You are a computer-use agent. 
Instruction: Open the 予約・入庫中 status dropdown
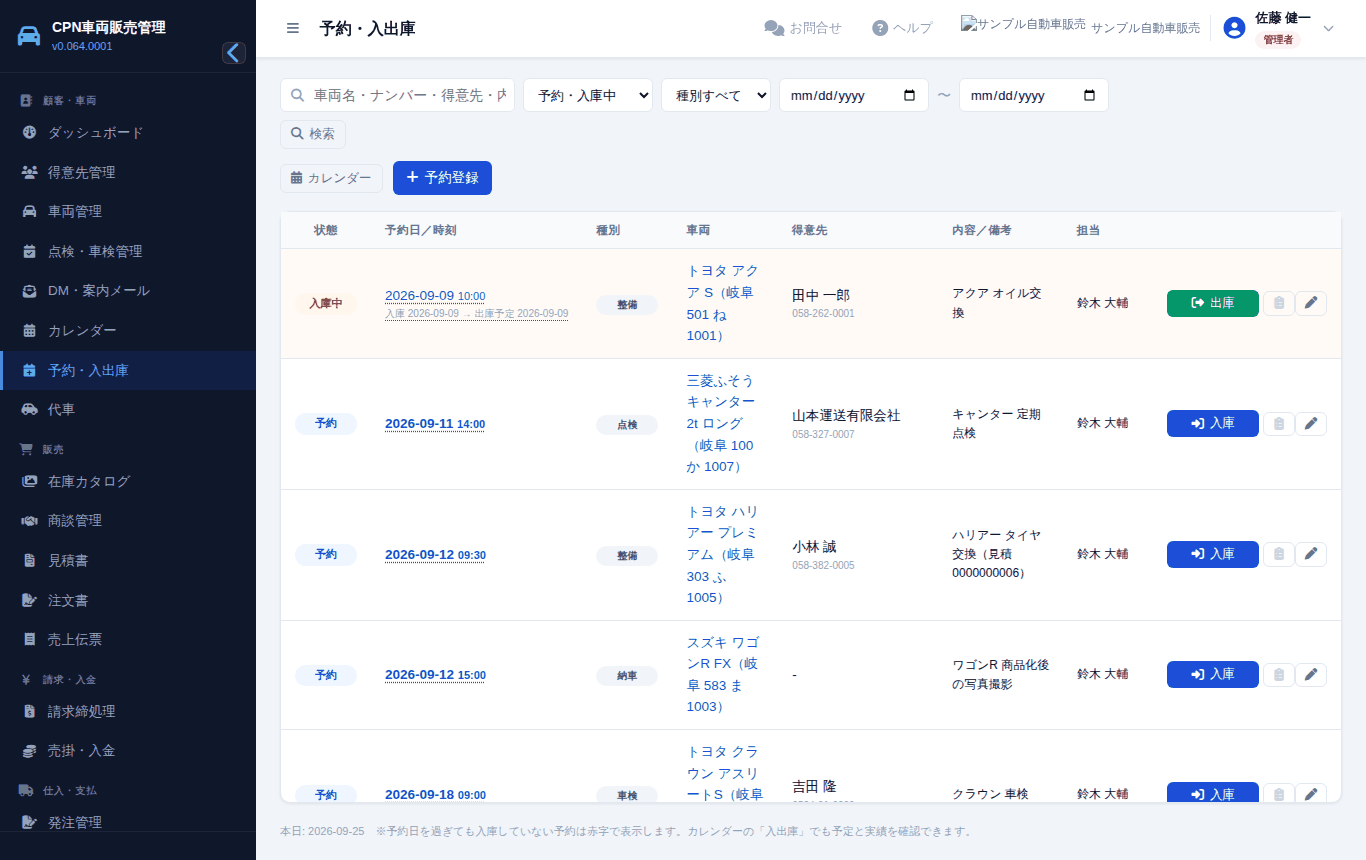click(588, 95)
